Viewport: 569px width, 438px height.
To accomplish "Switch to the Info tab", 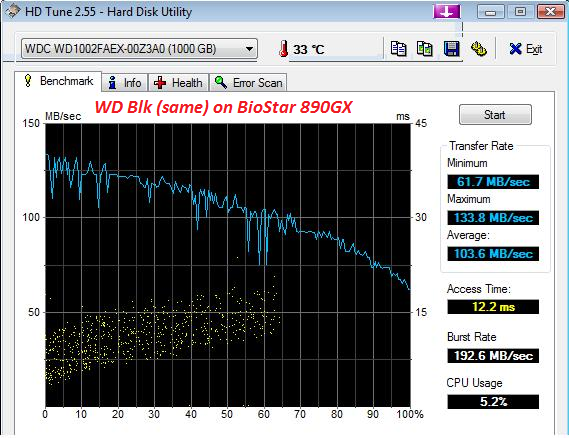I will (x=125, y=83).
